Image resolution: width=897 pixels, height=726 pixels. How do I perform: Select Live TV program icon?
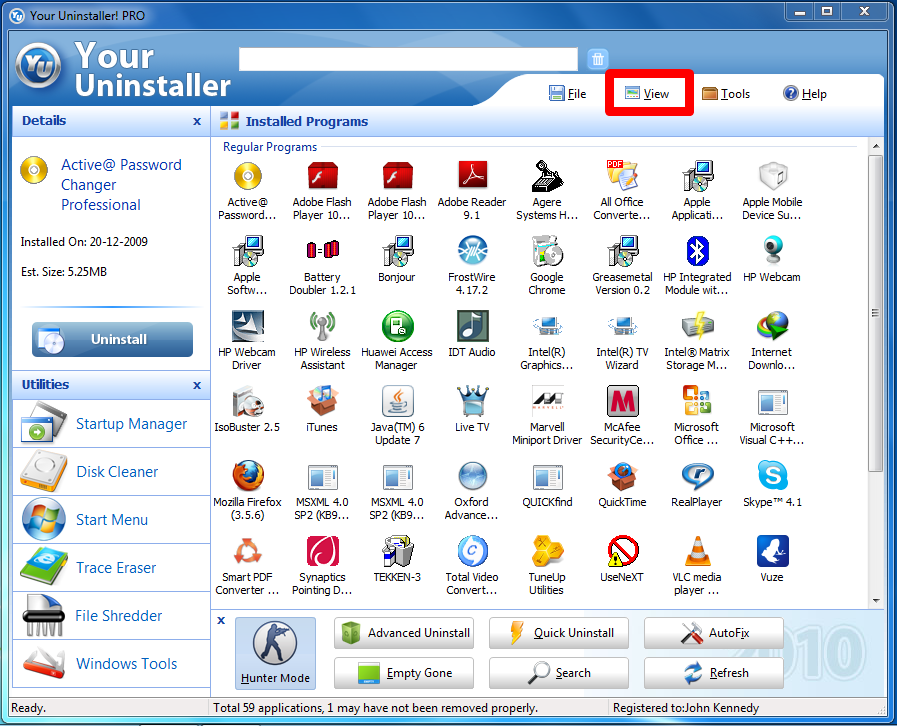click(x=472, y=400)
